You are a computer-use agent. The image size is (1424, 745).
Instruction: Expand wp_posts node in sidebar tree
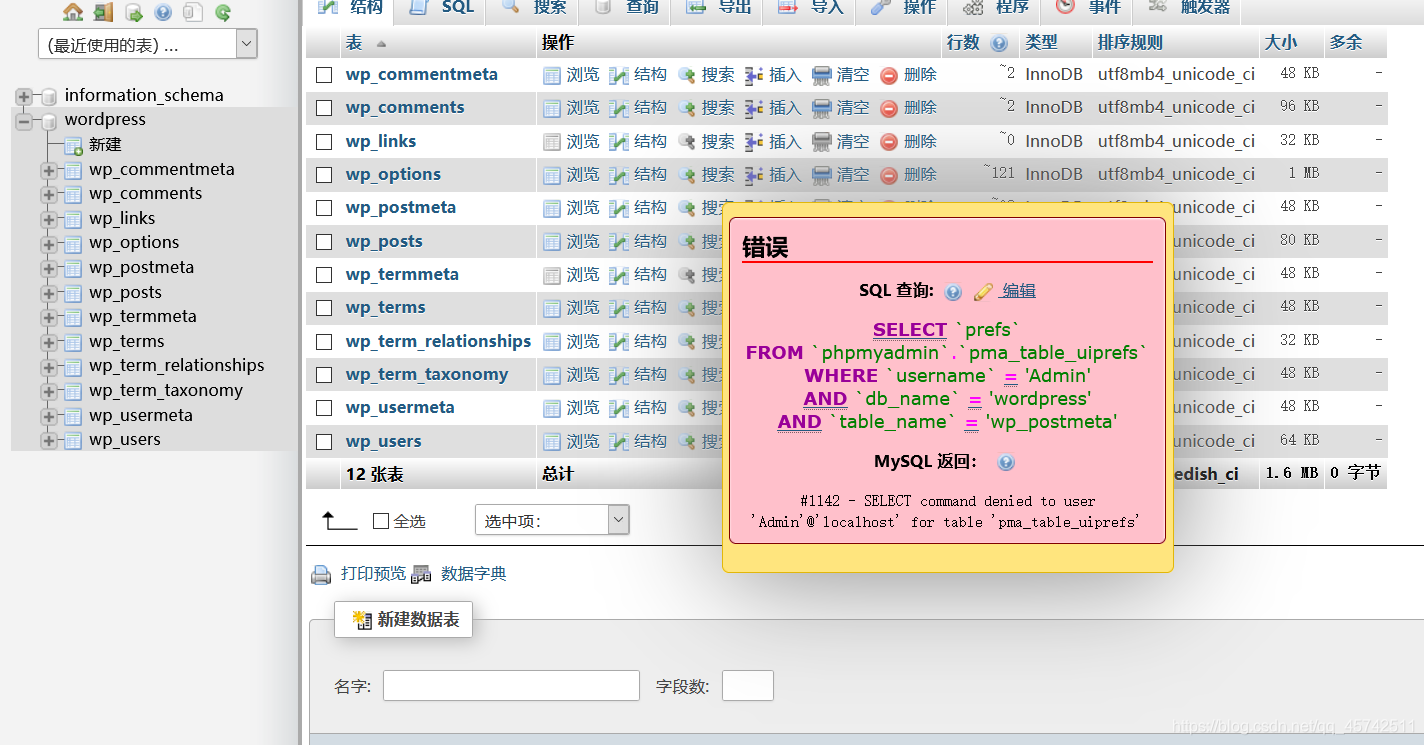pos(48,293)
